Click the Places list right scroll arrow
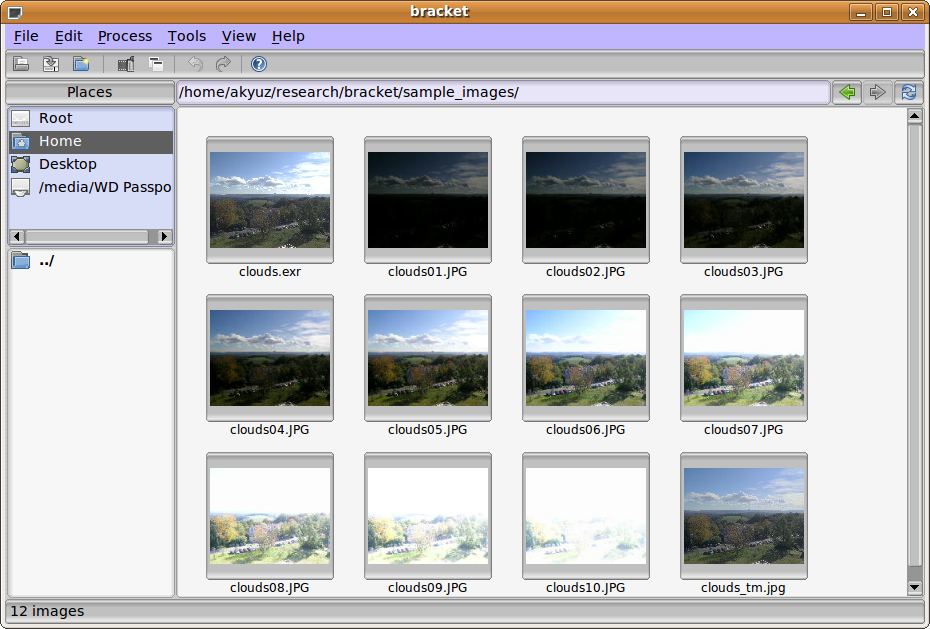 pos(164,237)
